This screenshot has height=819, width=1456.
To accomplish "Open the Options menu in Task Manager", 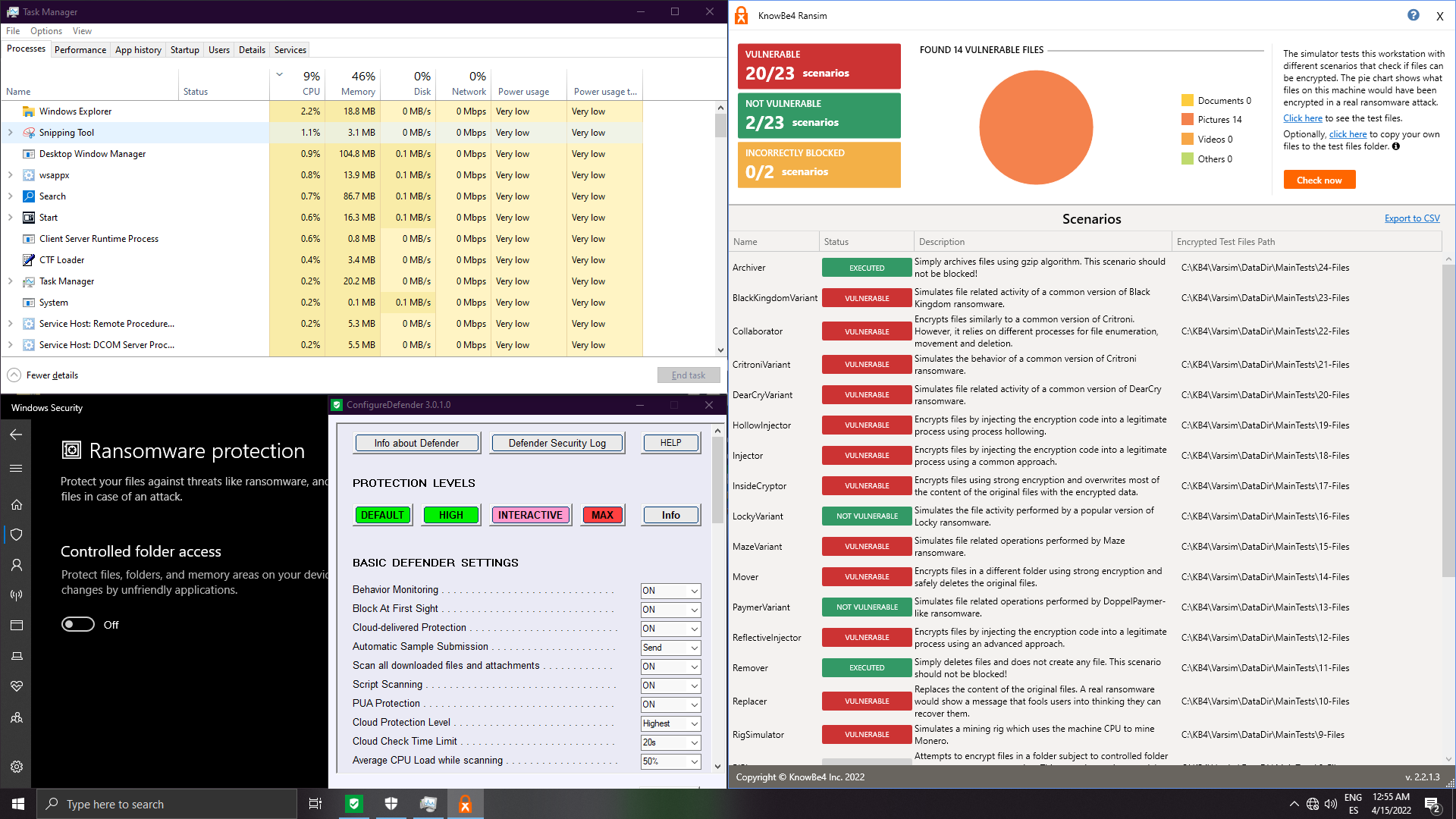I will pos(46,31).
